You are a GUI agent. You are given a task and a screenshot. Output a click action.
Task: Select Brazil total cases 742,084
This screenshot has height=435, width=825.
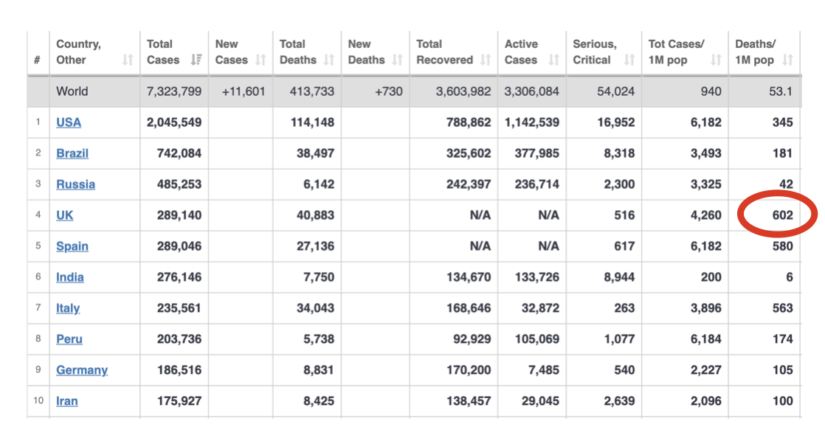[179, 154]
